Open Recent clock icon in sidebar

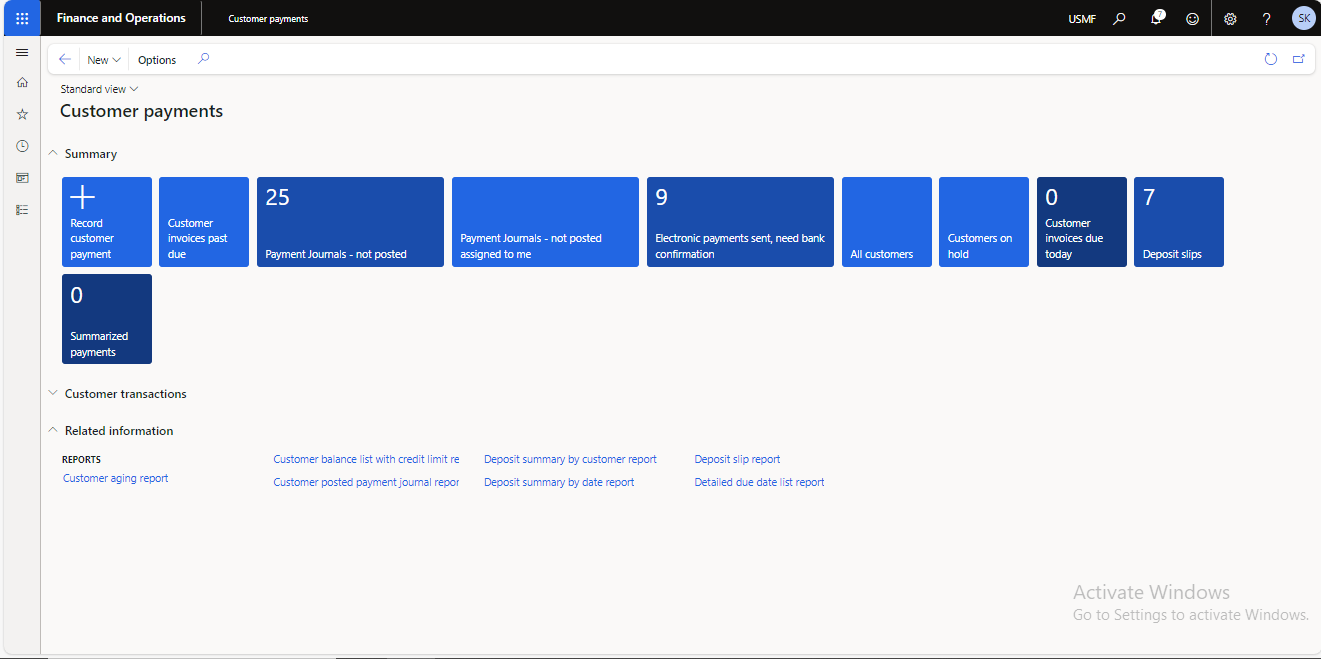click(22, 146)
